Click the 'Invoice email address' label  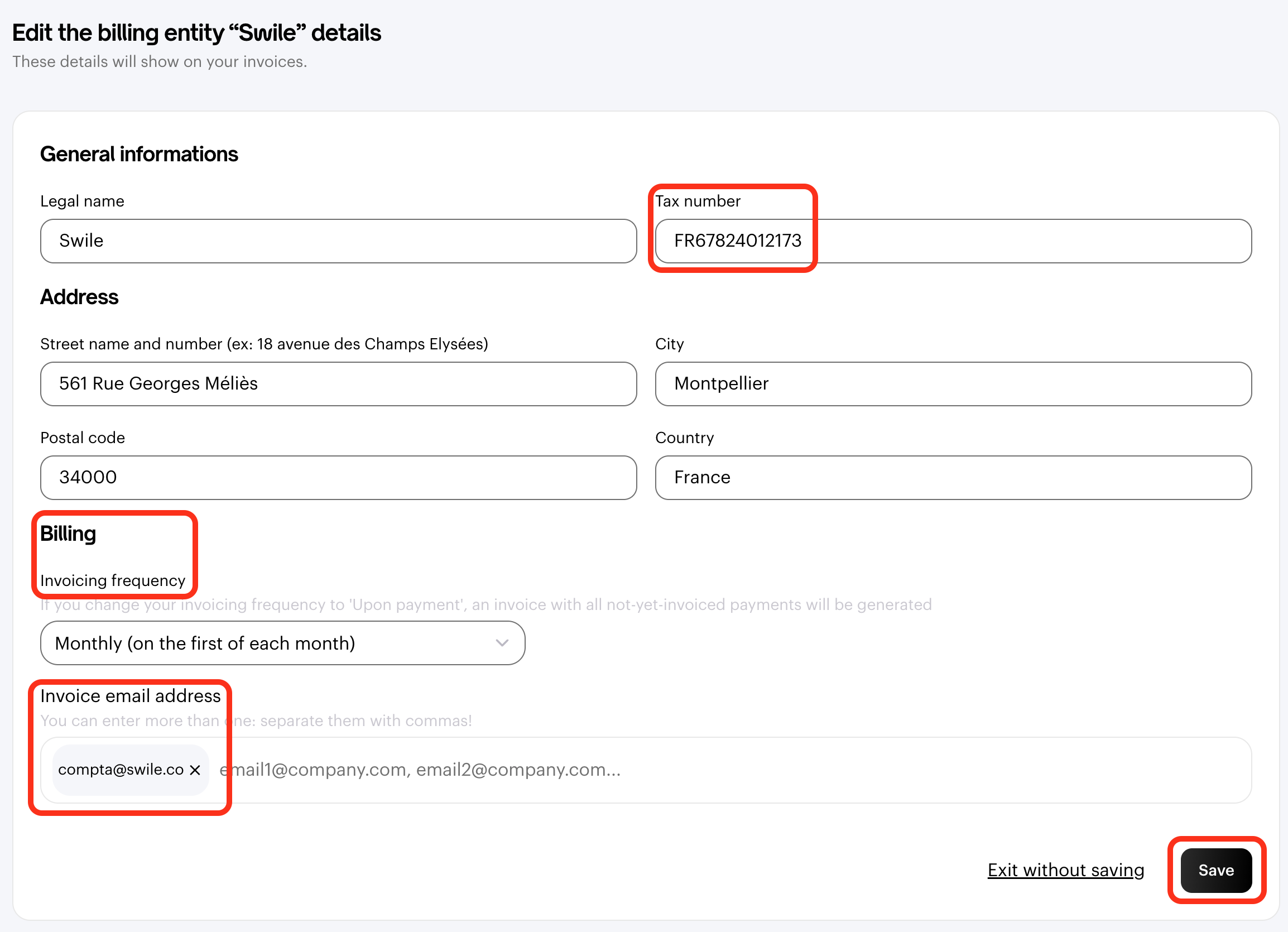tap(131, 696)
